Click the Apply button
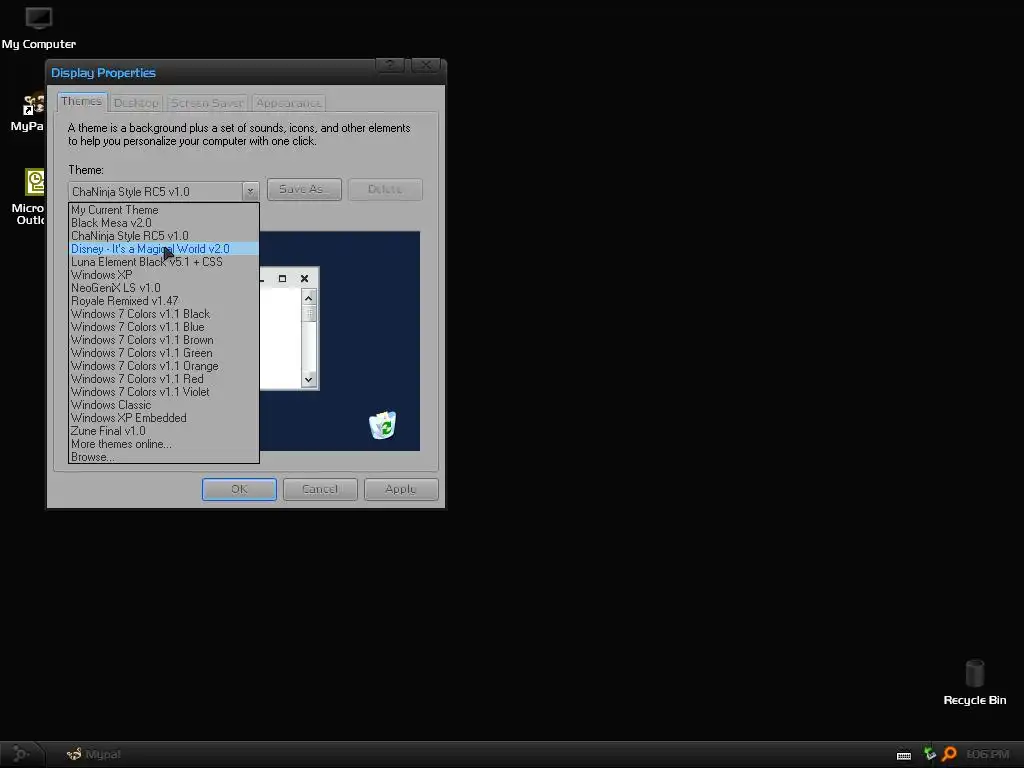1024x768 pixels. 401,489
